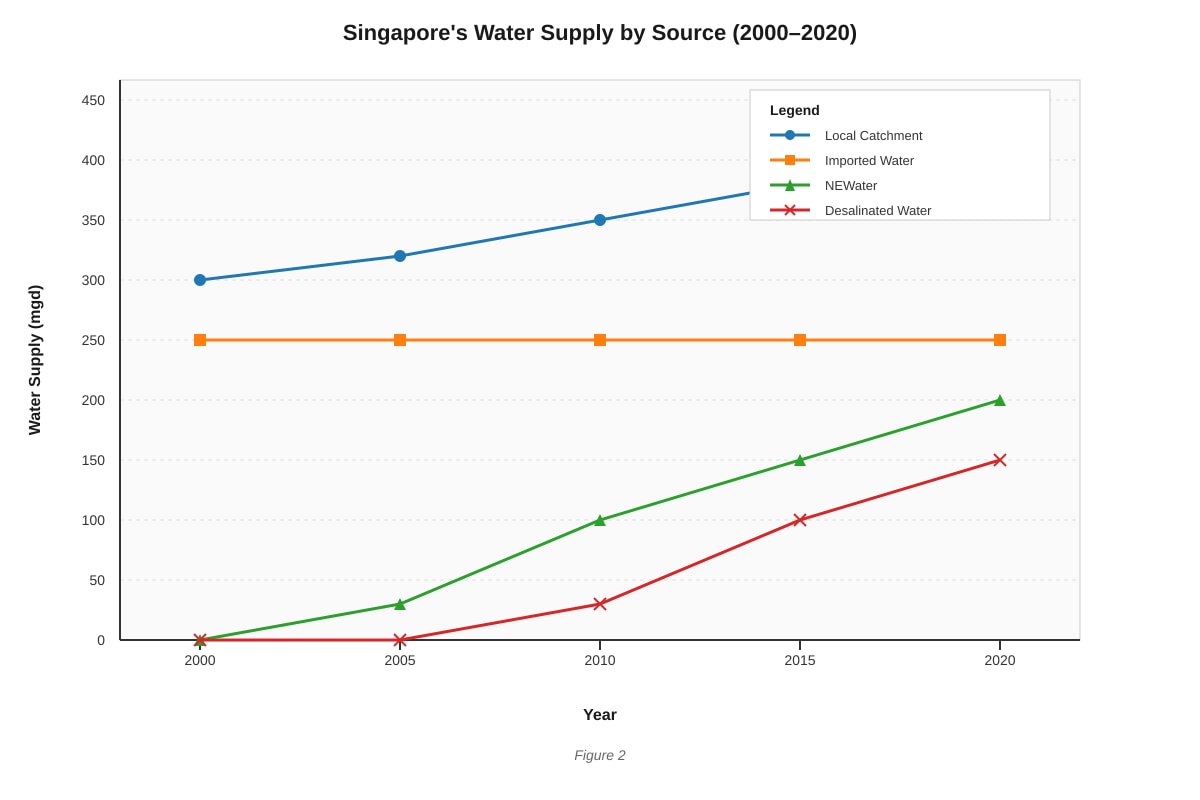Click the 2020 x-axis tick label
The image size is (1200, 800).
(x=1000, y=660)
